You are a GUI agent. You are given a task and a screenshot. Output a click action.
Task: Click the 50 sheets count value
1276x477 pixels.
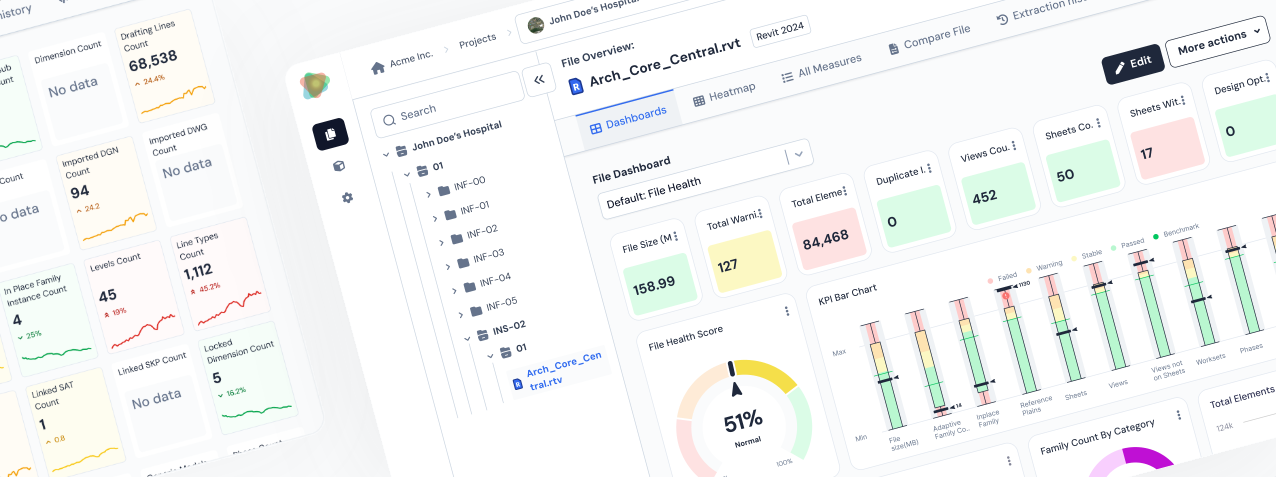1065,175
